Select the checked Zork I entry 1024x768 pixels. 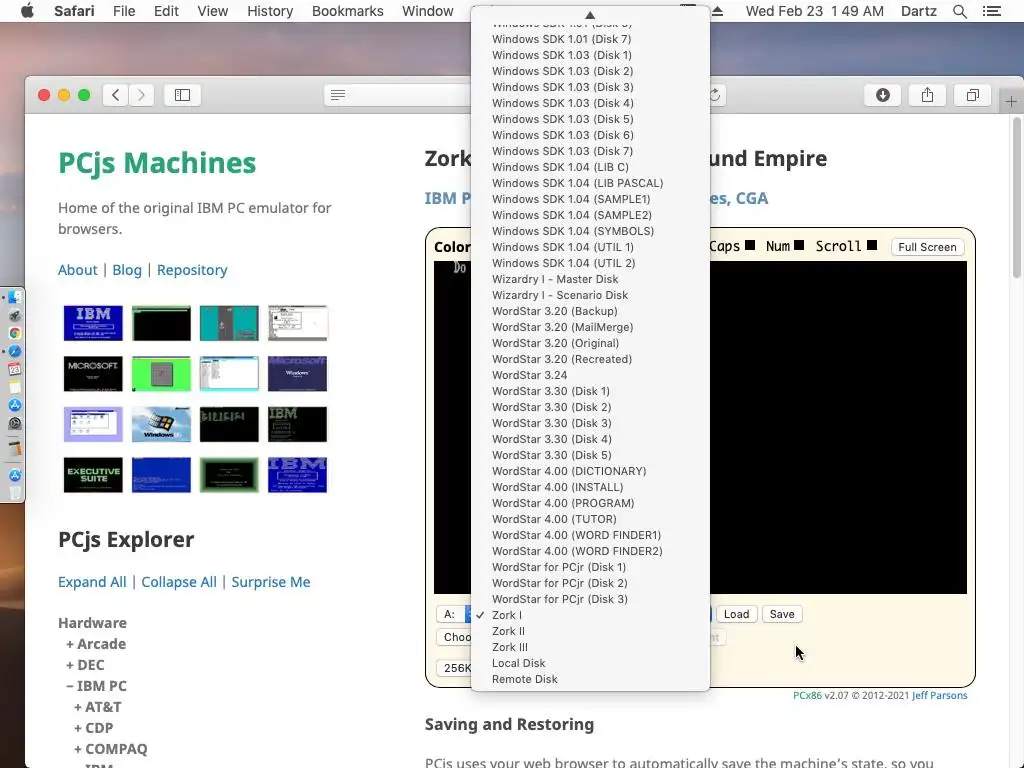coord(590,615)
